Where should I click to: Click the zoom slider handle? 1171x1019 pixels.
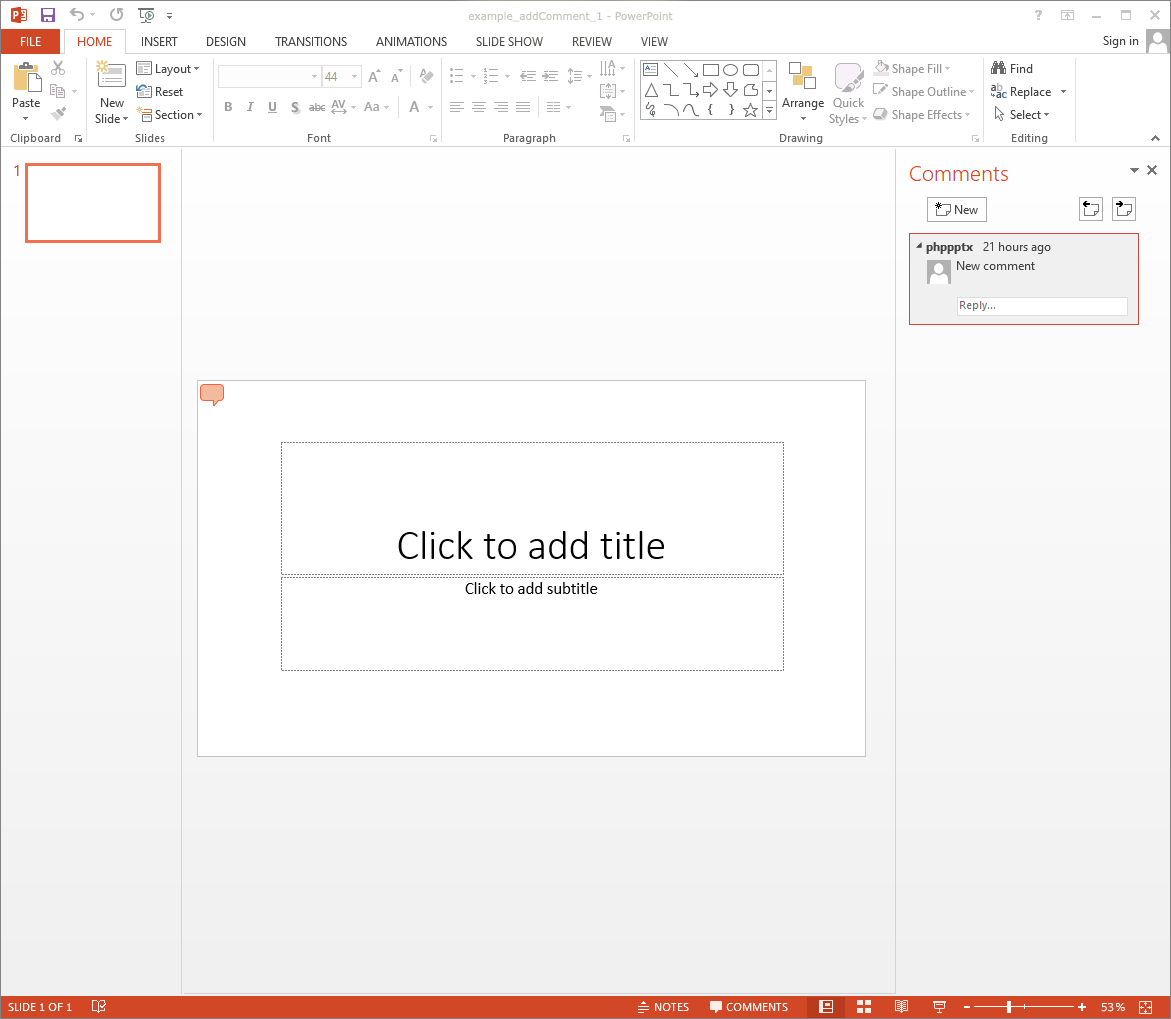point(1009,1007)
